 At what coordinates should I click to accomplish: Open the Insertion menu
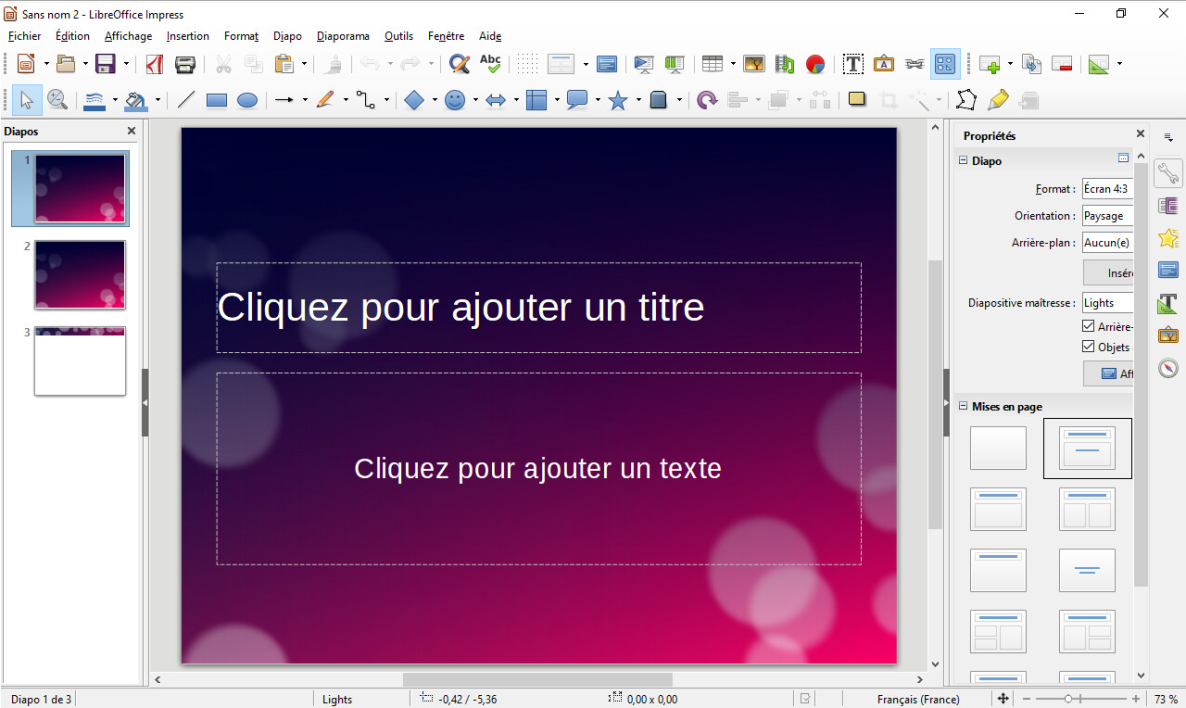[188, 36]
